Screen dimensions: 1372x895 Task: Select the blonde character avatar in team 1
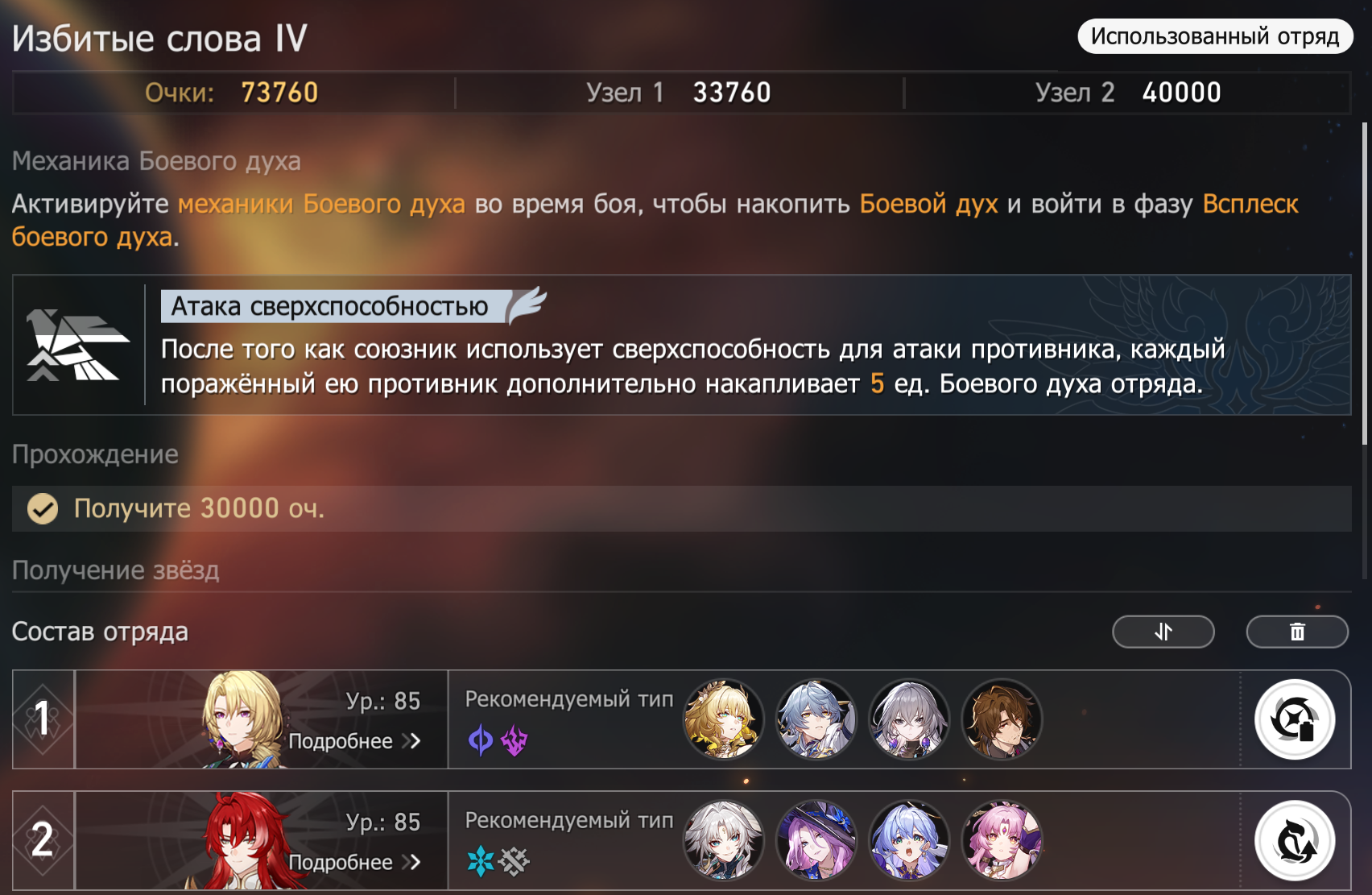coord(724,719)
